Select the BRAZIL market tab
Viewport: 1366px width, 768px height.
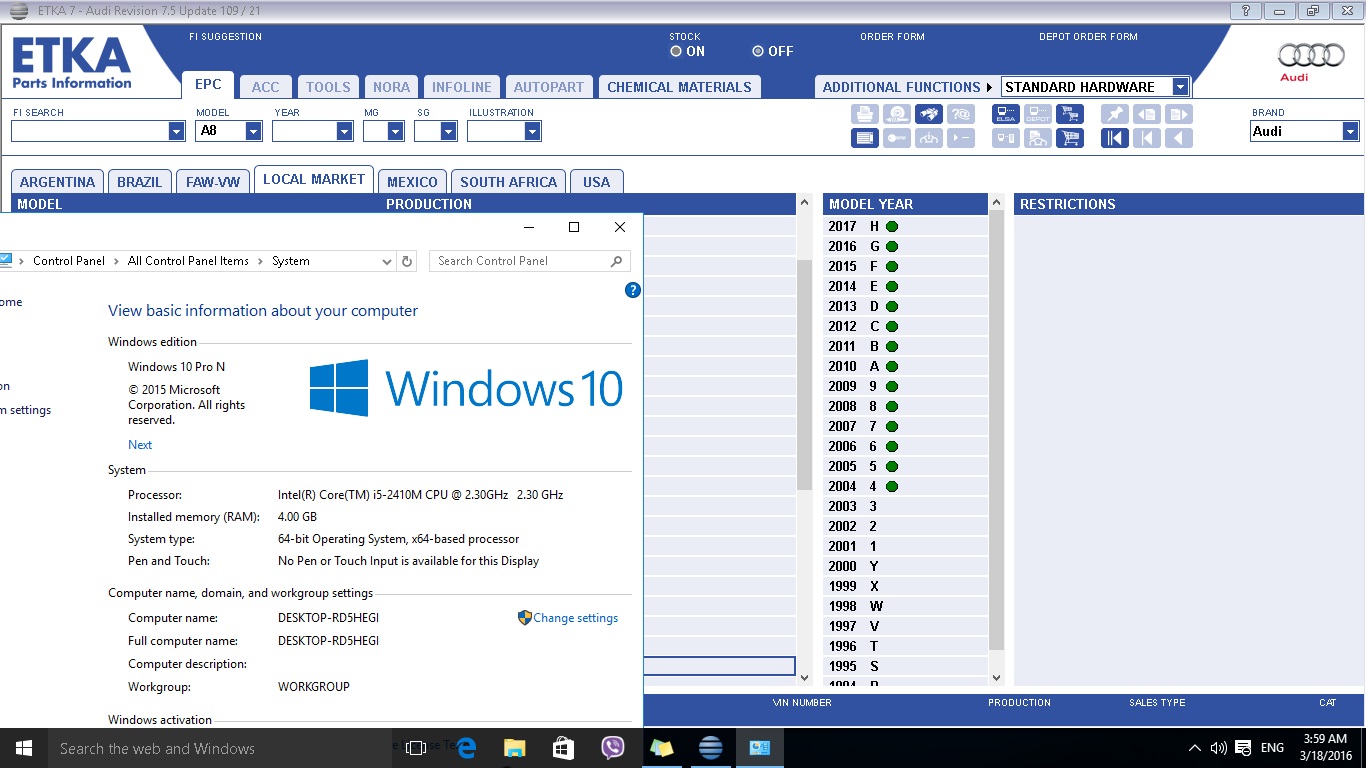[139, 182]
